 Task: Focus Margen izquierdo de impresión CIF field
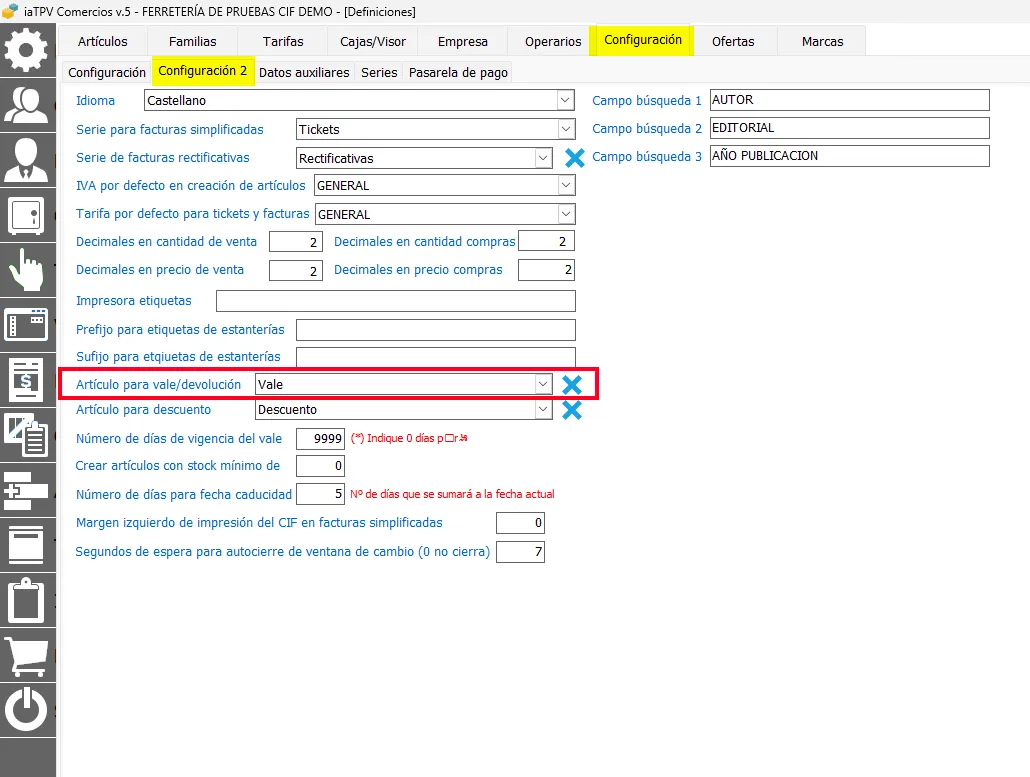coord(520,523)
